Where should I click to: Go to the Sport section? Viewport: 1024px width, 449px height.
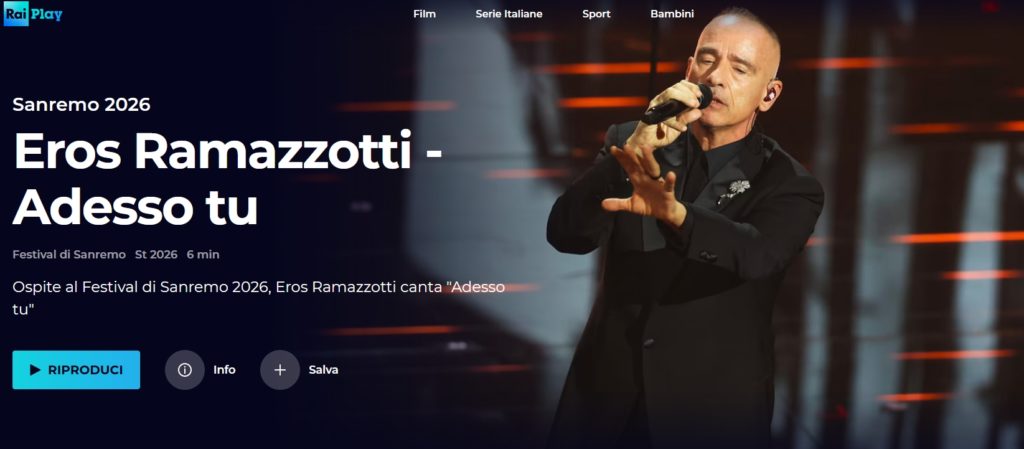click(596, 14)
